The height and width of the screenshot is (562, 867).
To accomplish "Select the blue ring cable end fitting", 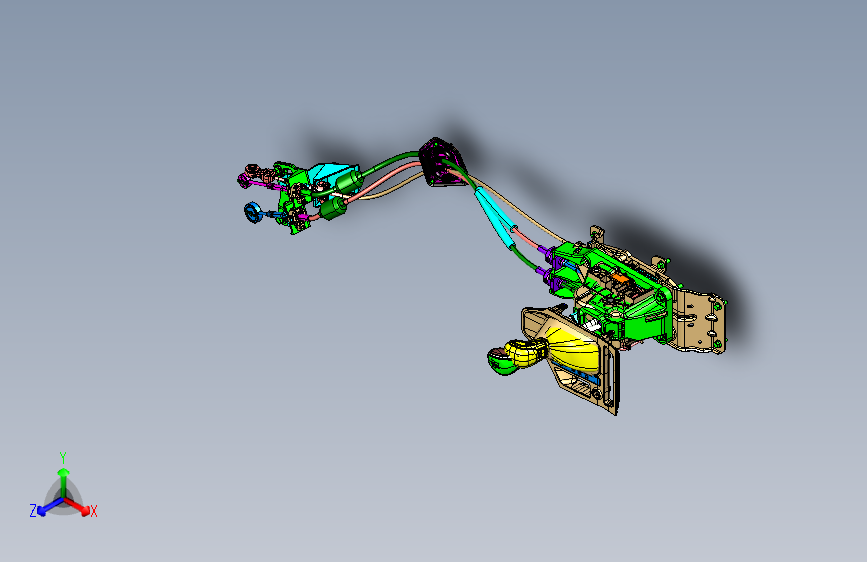I will click(x=253, y=212).
